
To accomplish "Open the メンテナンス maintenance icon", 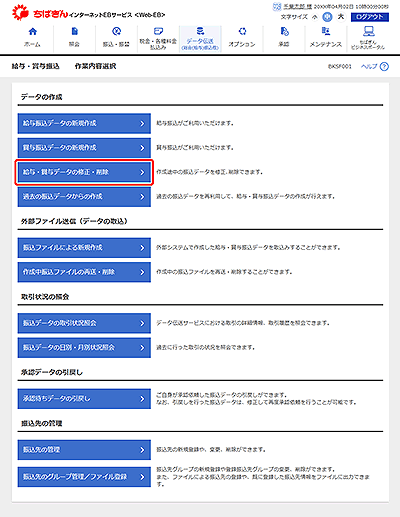I will tap(326, 32).
